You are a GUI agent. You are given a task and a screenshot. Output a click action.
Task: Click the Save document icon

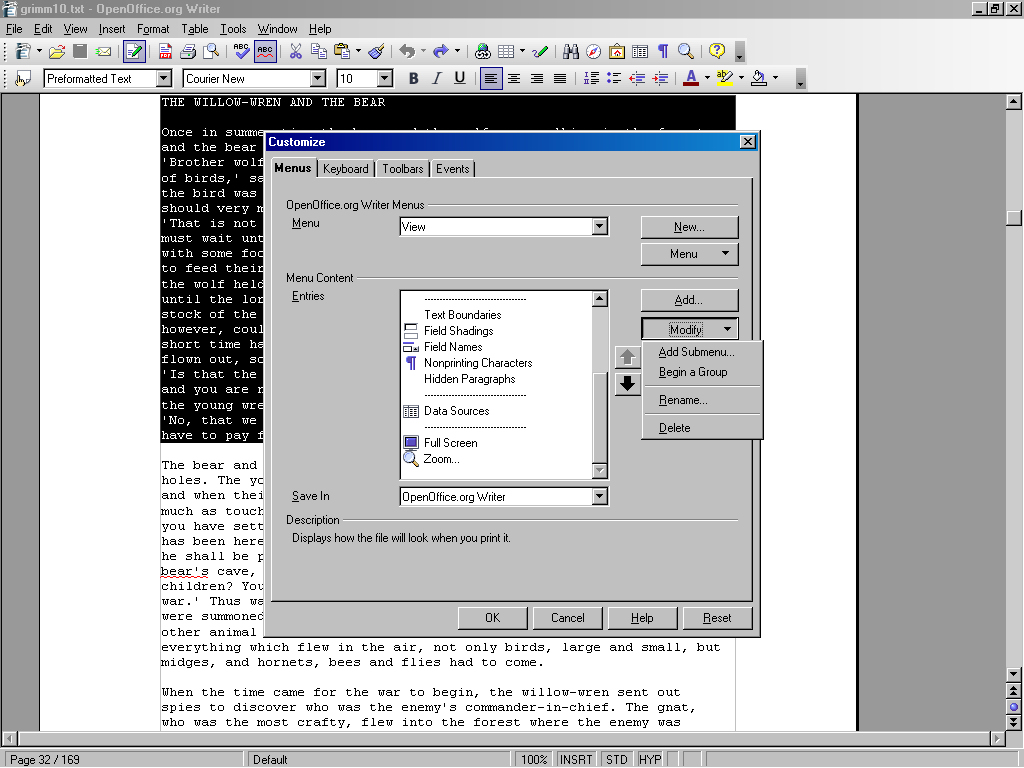[x=80, y=52]
